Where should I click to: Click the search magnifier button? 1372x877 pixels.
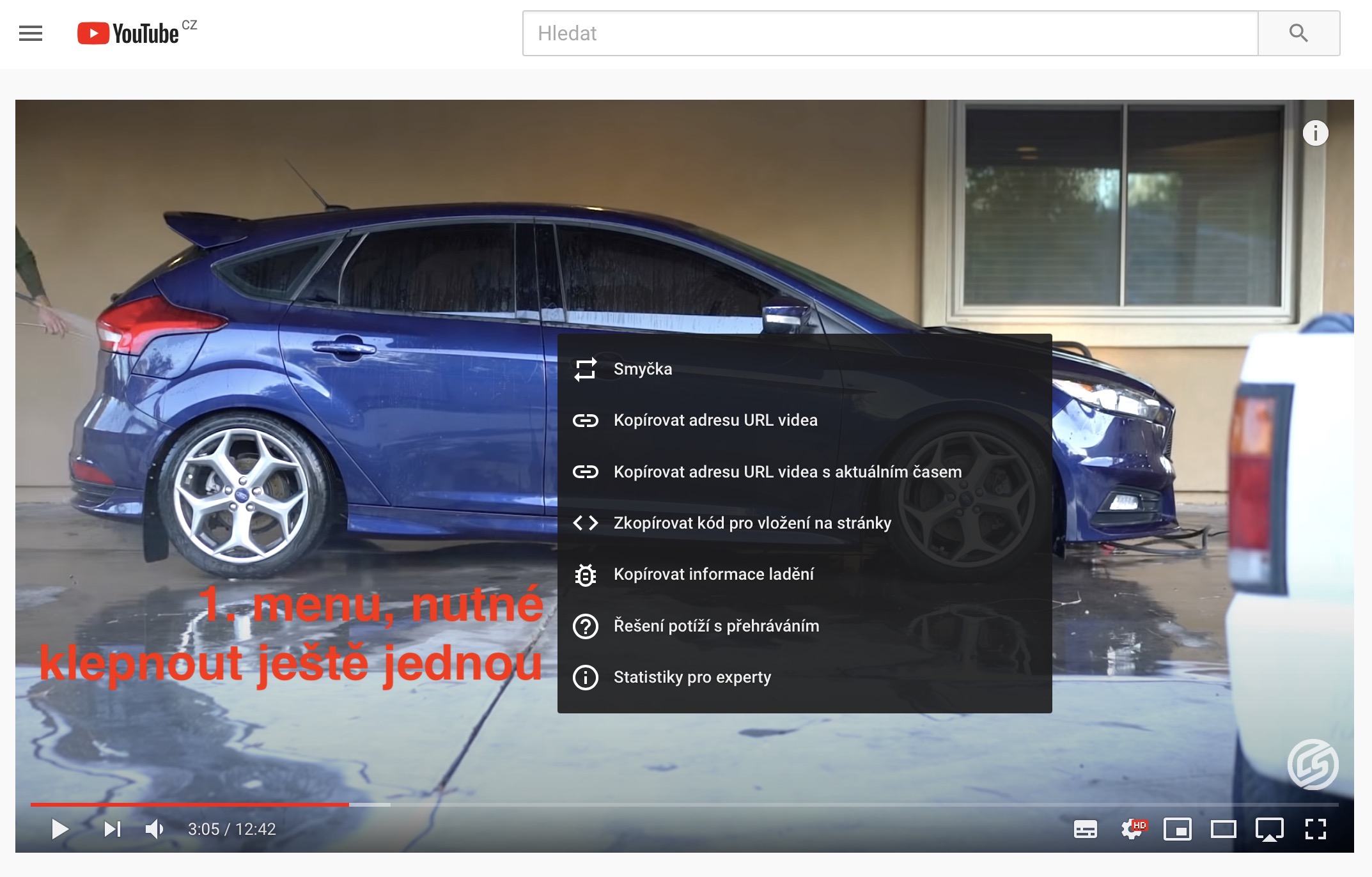pos(1298,33)
